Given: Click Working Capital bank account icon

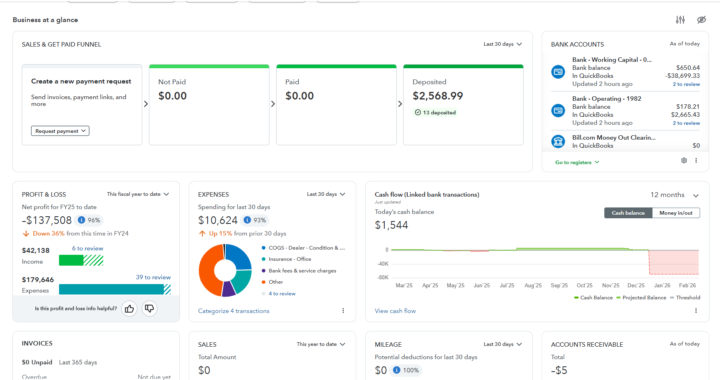Looking at the screenshot, I should (558, 72).
